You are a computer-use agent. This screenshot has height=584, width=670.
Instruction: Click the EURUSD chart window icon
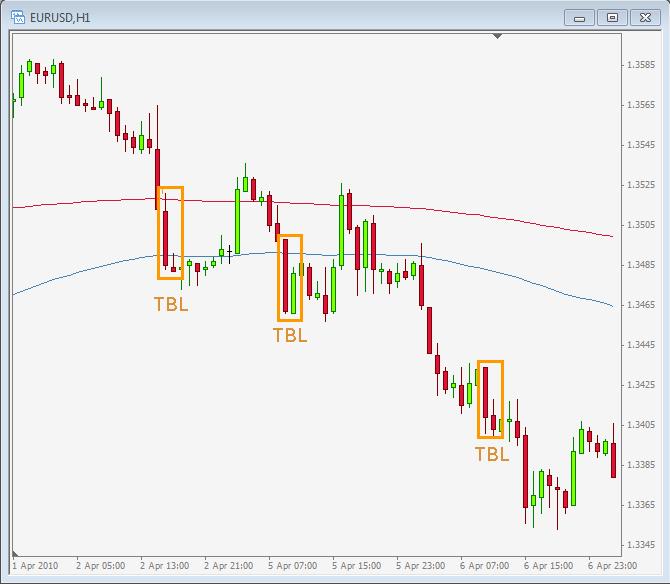point(18,18)
